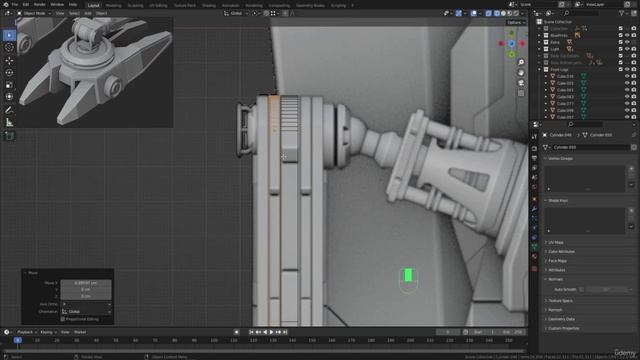Expand the Texture Space panel
The width and height of the screenshot is (640, 360).
tap(560, 301)
